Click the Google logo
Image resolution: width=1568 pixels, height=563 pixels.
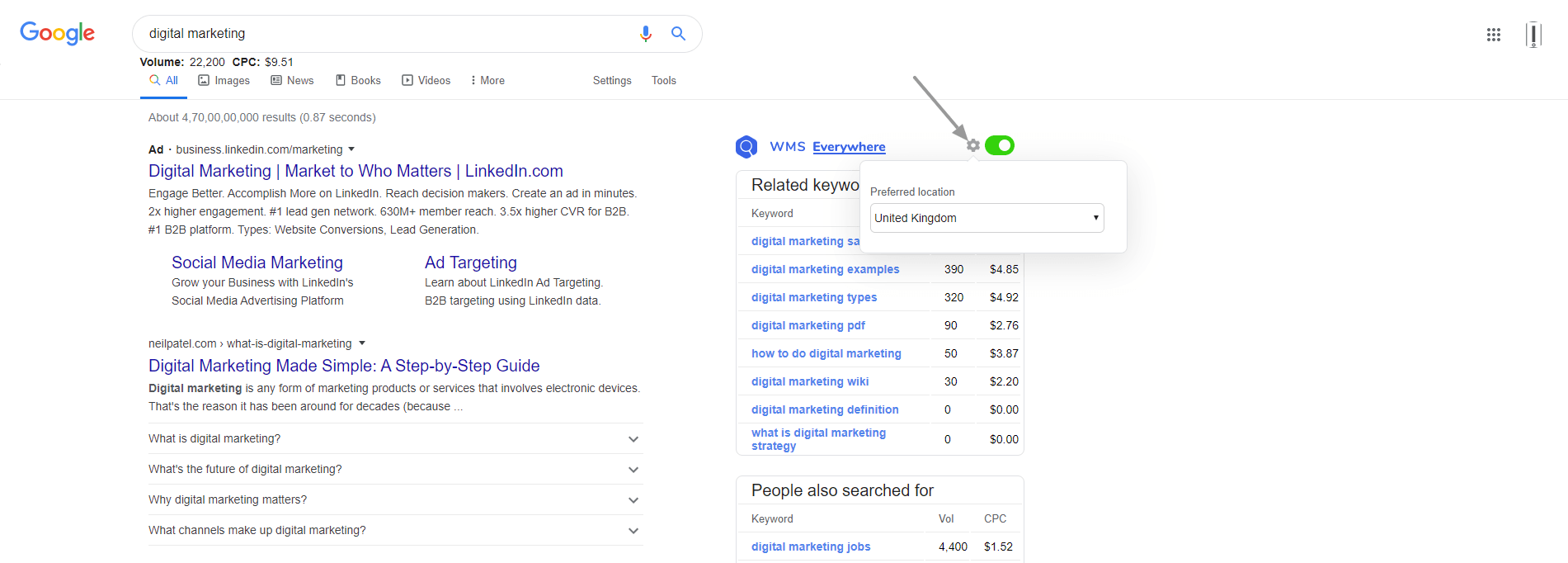[57, 33]
